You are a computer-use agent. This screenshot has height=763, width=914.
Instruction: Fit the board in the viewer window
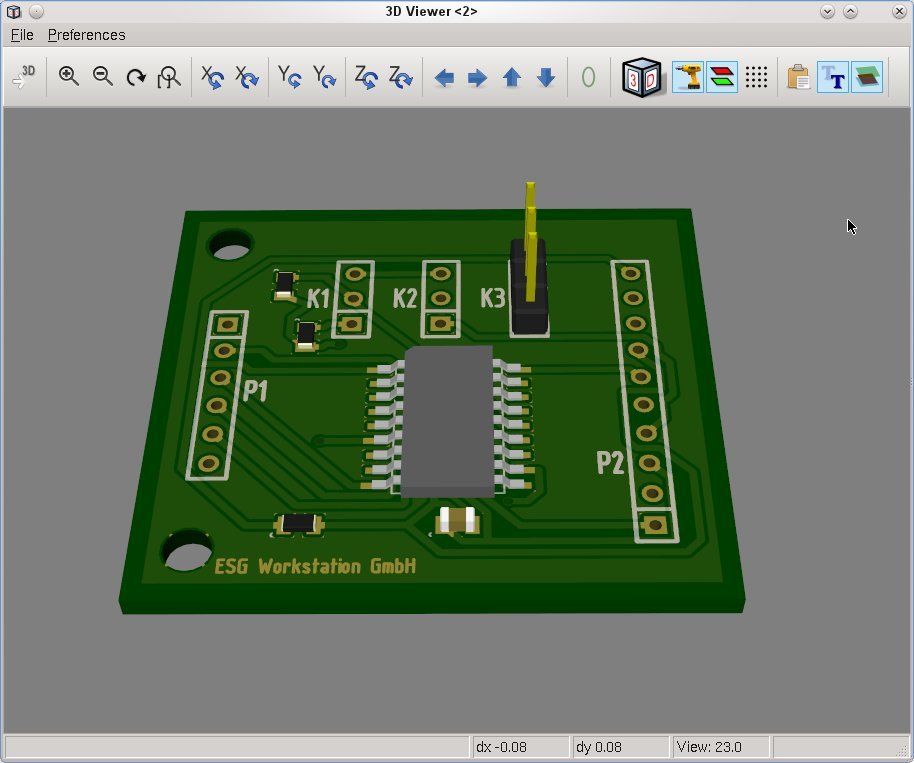169,77
